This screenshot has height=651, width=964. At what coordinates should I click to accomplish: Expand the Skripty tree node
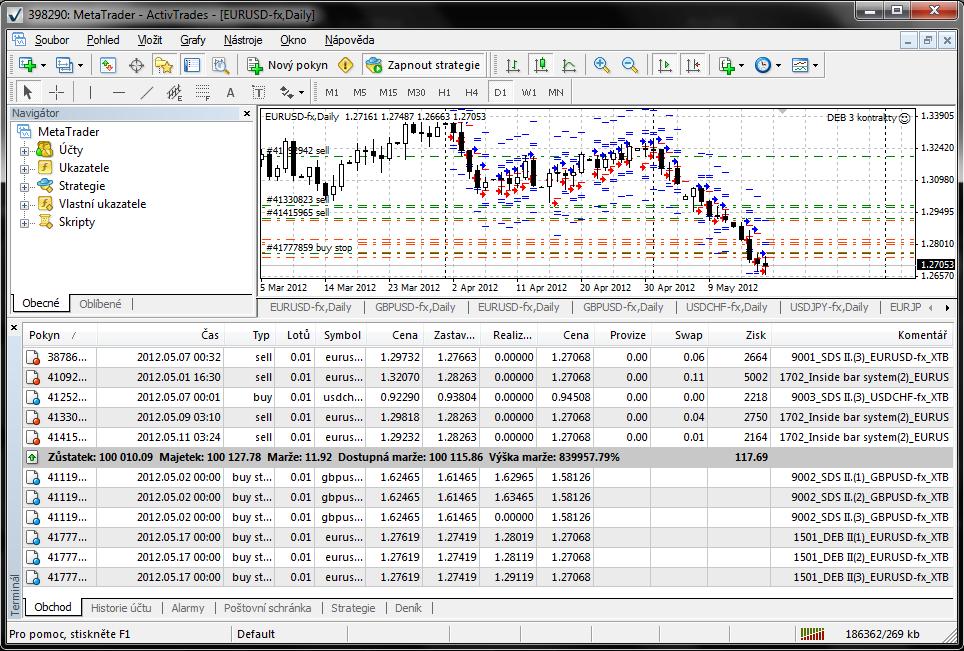(x=24, y=223)
